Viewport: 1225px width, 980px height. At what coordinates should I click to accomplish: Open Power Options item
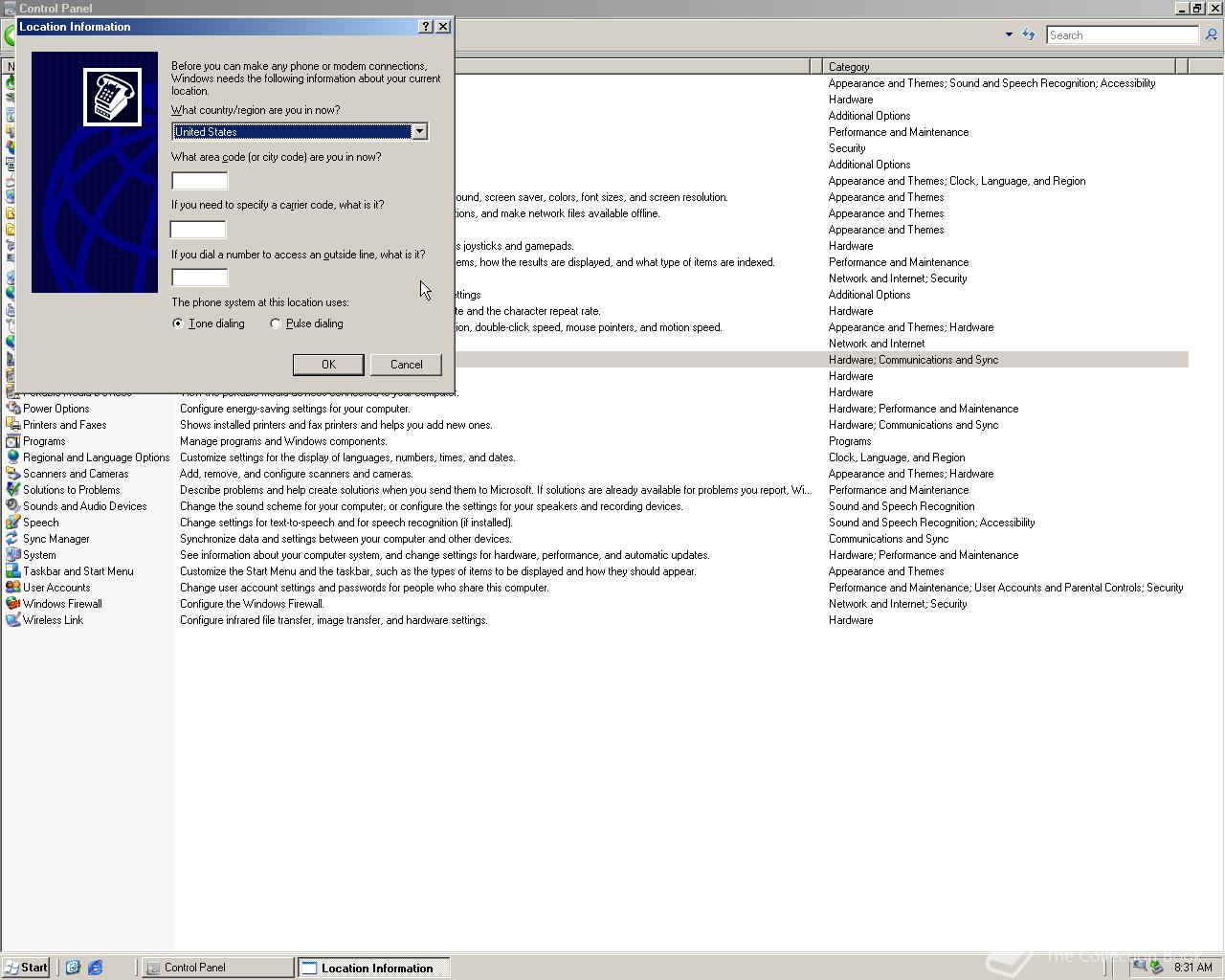pos(56,409)
